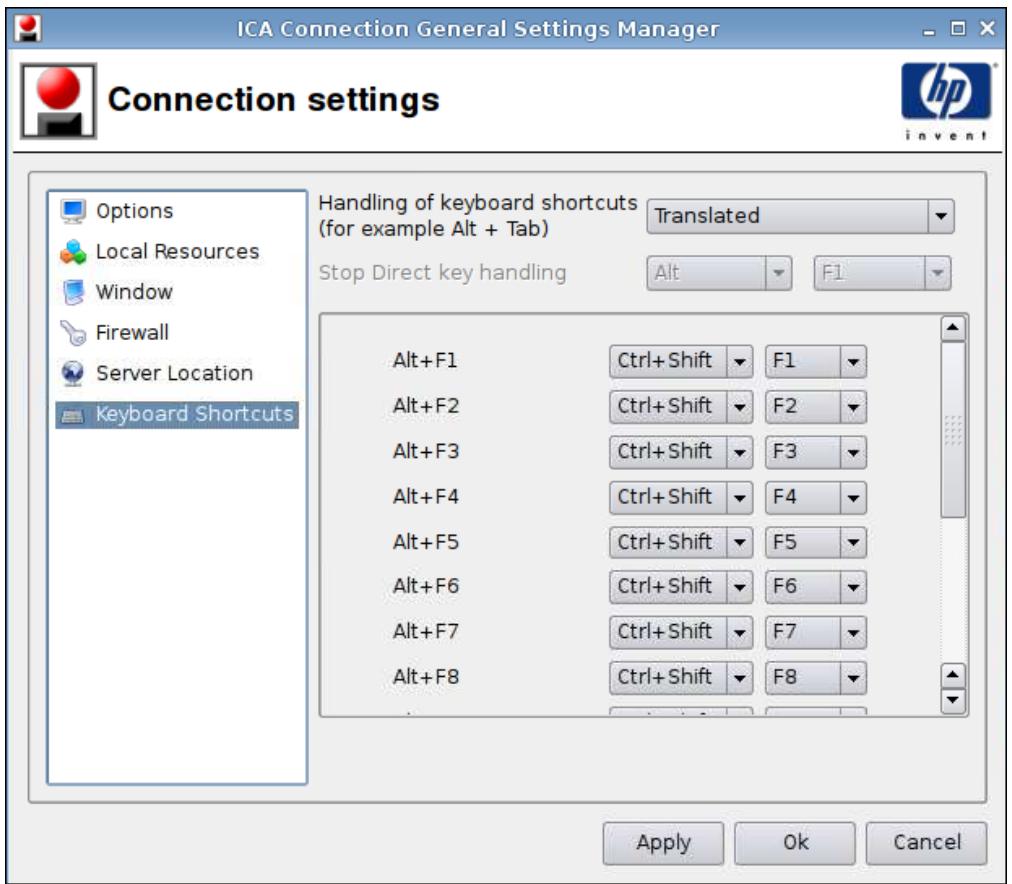Select Keyboard Shortcuts in sidebar
Viewport: 1012px width, 884px height.
(177, 414)
